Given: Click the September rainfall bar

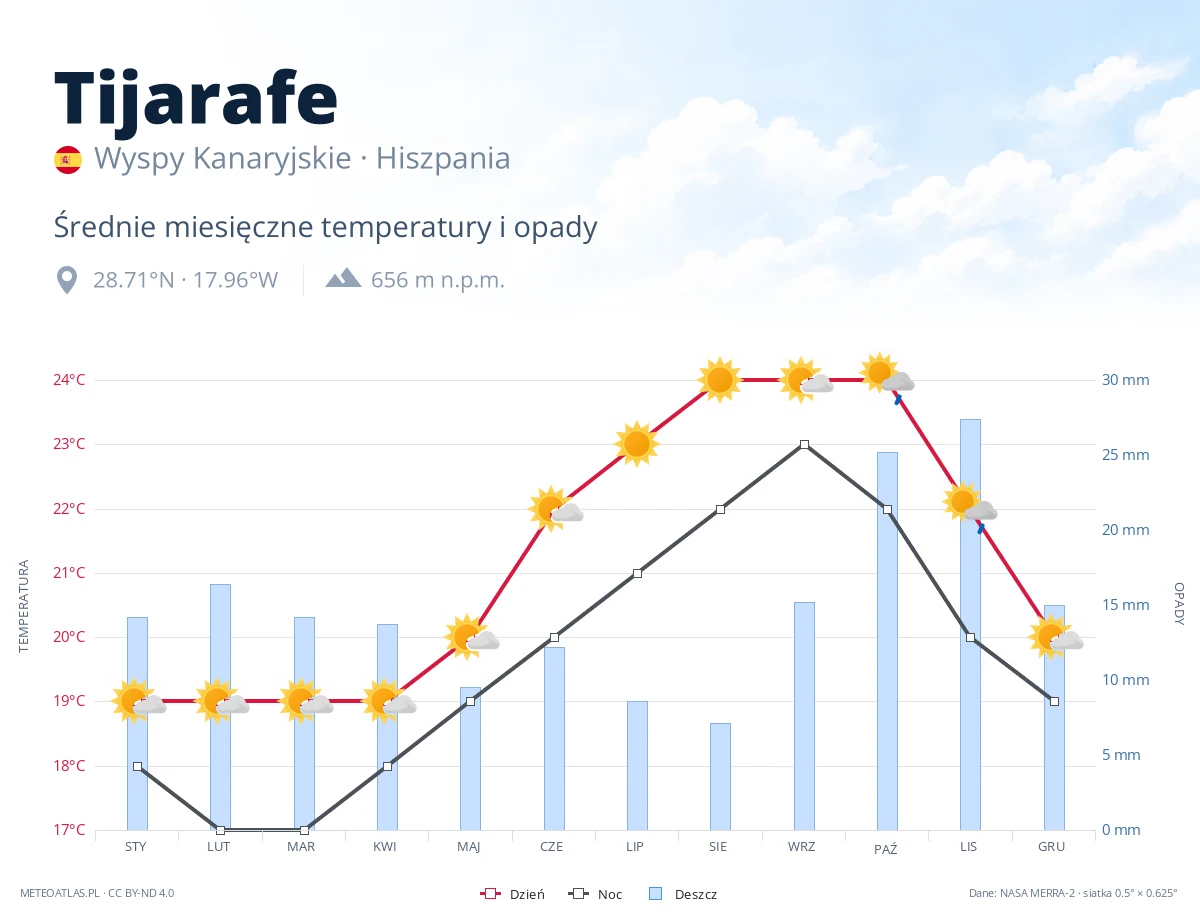Looking at the screenshot, I should click(x=804, y=716).
